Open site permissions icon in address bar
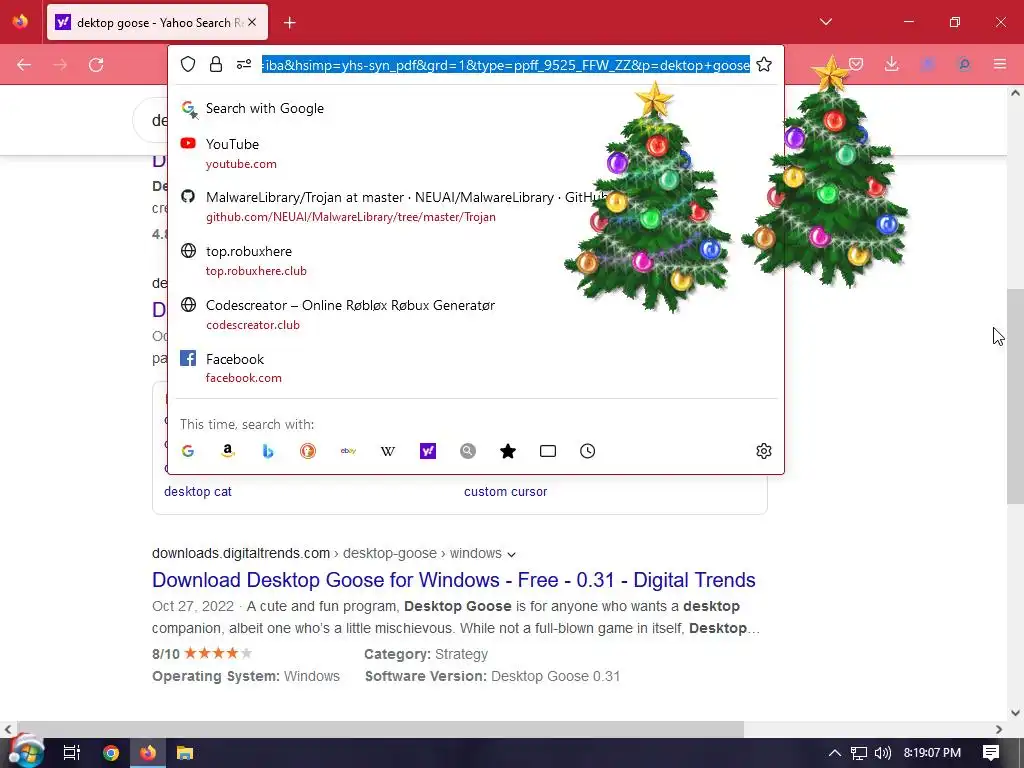Viewport: 1024px width, 768px height. [x=244, y=64]
